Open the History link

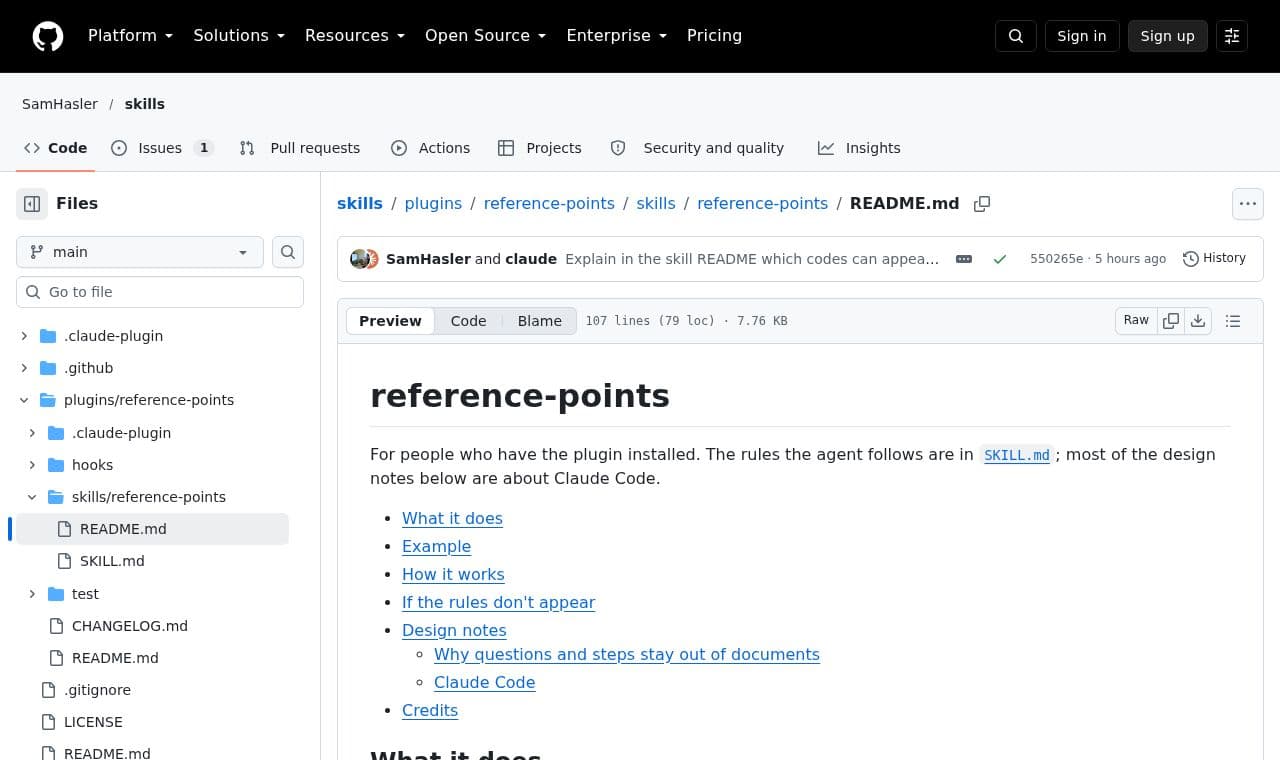[1214, 259]
